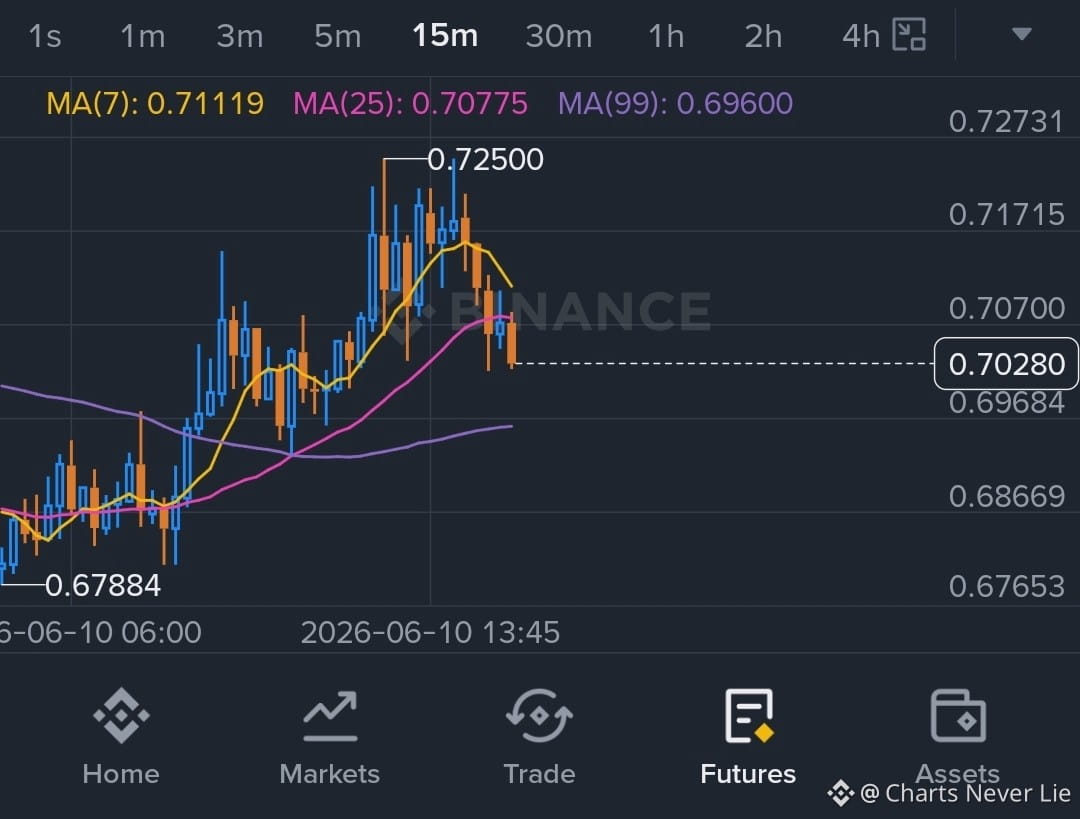Click the current price tag 0.70280

click(1006, 364)
